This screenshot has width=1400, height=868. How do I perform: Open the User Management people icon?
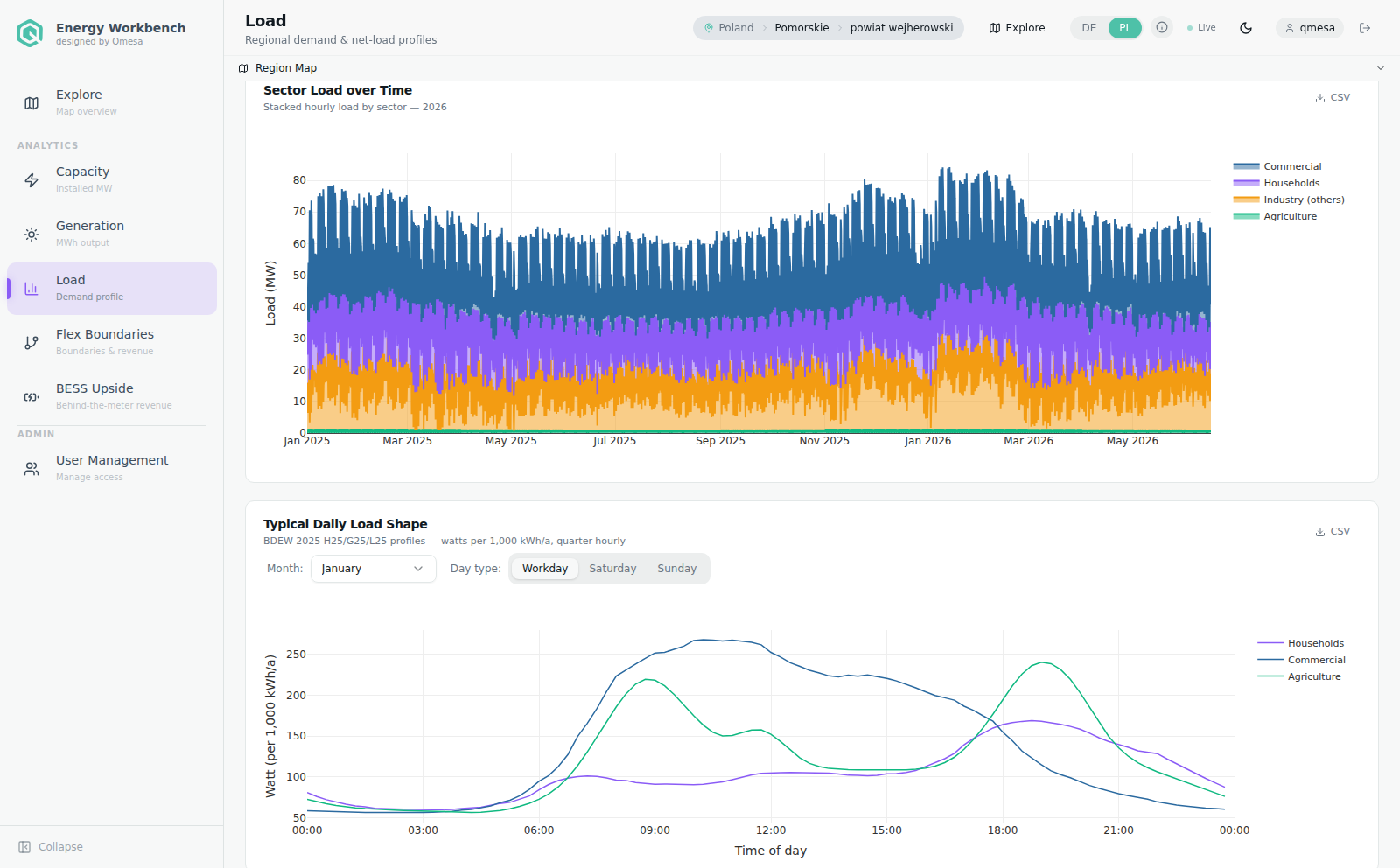[x=31, y=469]
